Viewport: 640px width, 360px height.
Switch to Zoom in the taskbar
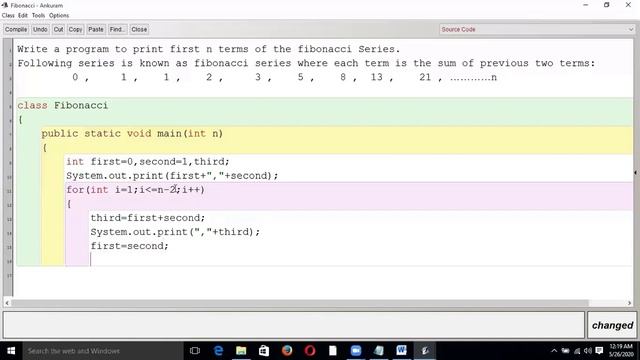tap(356, 351)
